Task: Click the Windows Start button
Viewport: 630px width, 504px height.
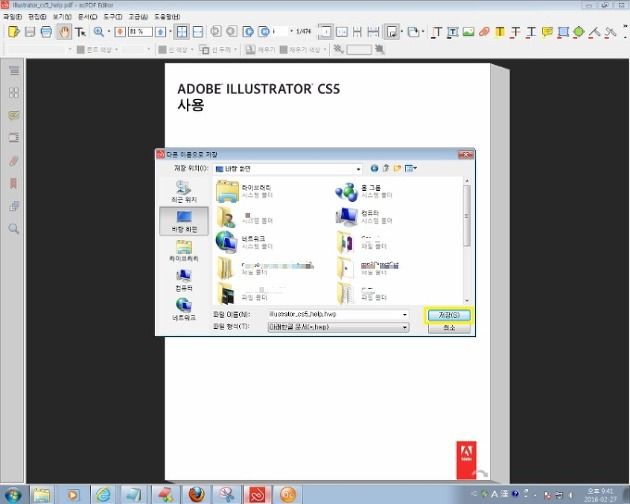Action: 13,494
